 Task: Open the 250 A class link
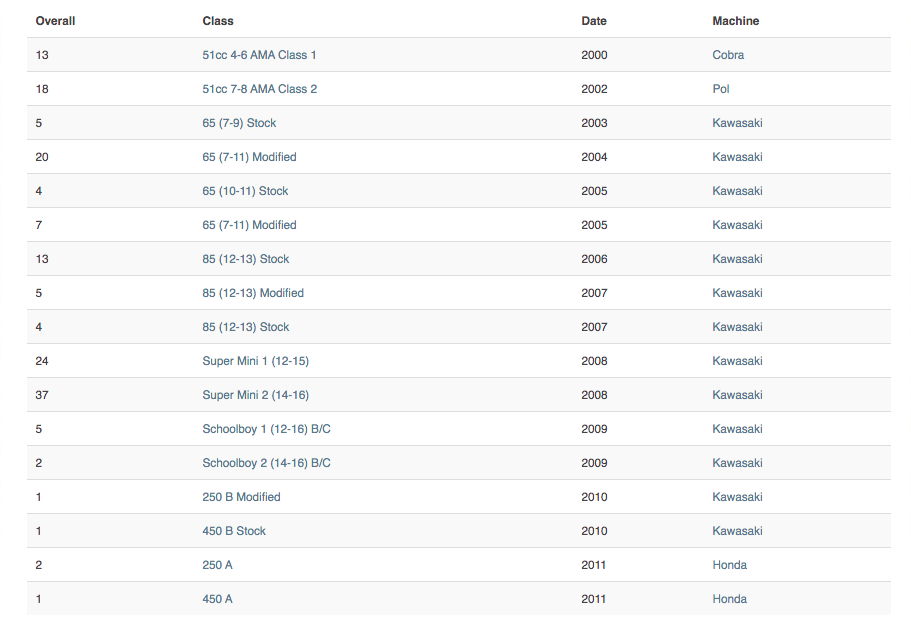(x=217, y=565)
